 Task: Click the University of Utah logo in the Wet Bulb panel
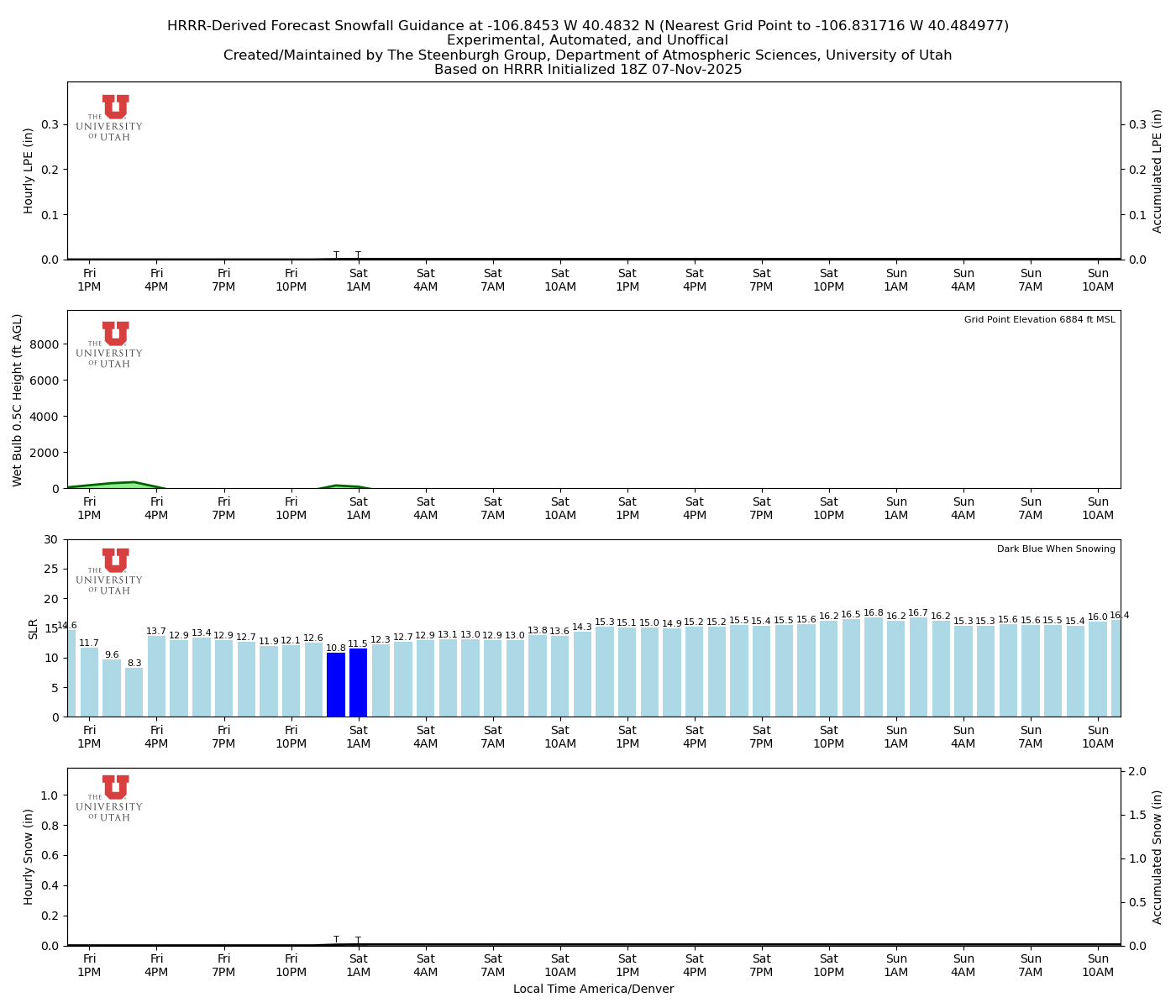(110, 344)
